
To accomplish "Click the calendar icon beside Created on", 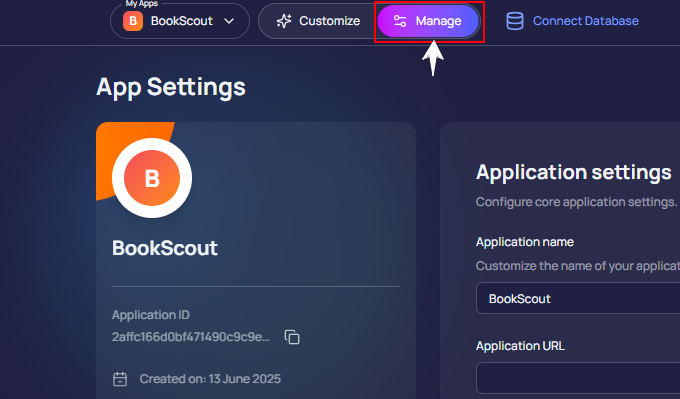I will [x=120, y=379].
